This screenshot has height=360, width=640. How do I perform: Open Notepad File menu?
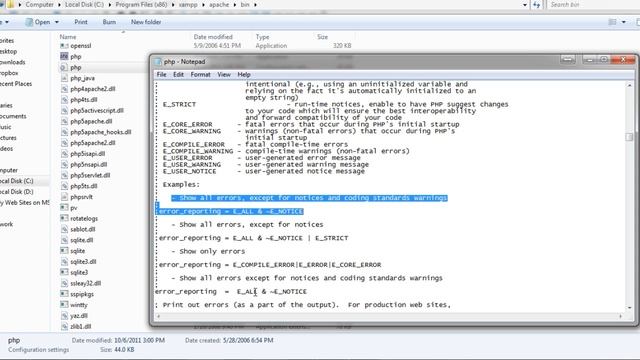click(x=161, y=75)
